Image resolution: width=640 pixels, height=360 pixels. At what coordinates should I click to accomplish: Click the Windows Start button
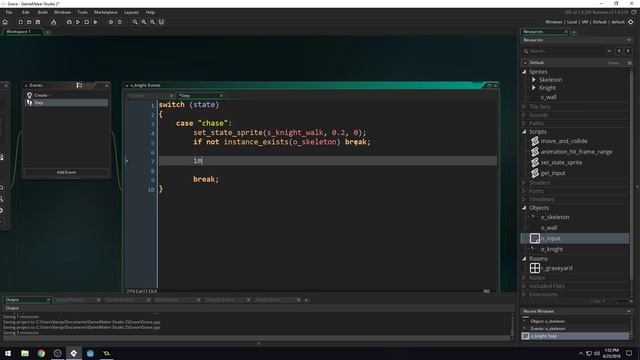(8, 353)
